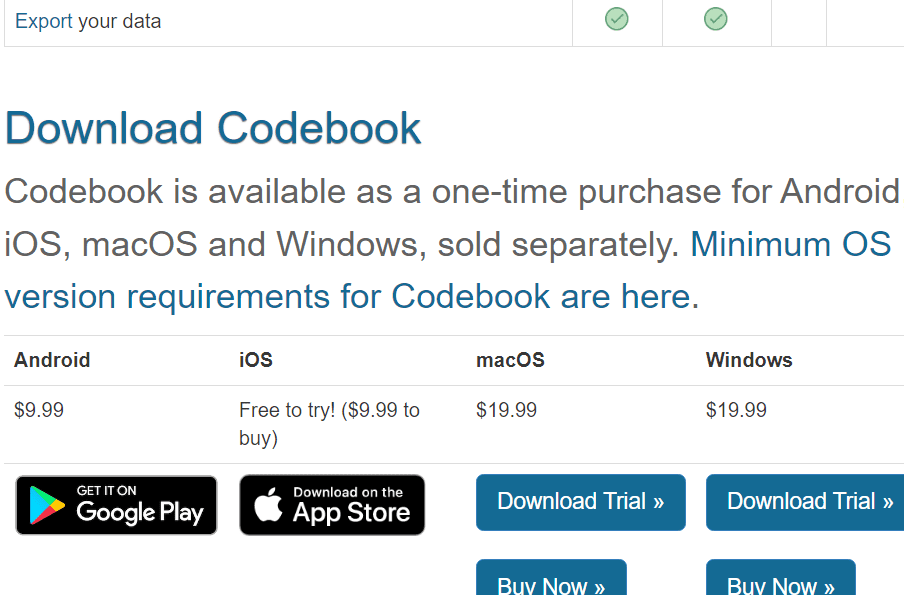This screenshot has width=904, height=595.
Task: Click the Download Codebook heading
Action: 213,128
